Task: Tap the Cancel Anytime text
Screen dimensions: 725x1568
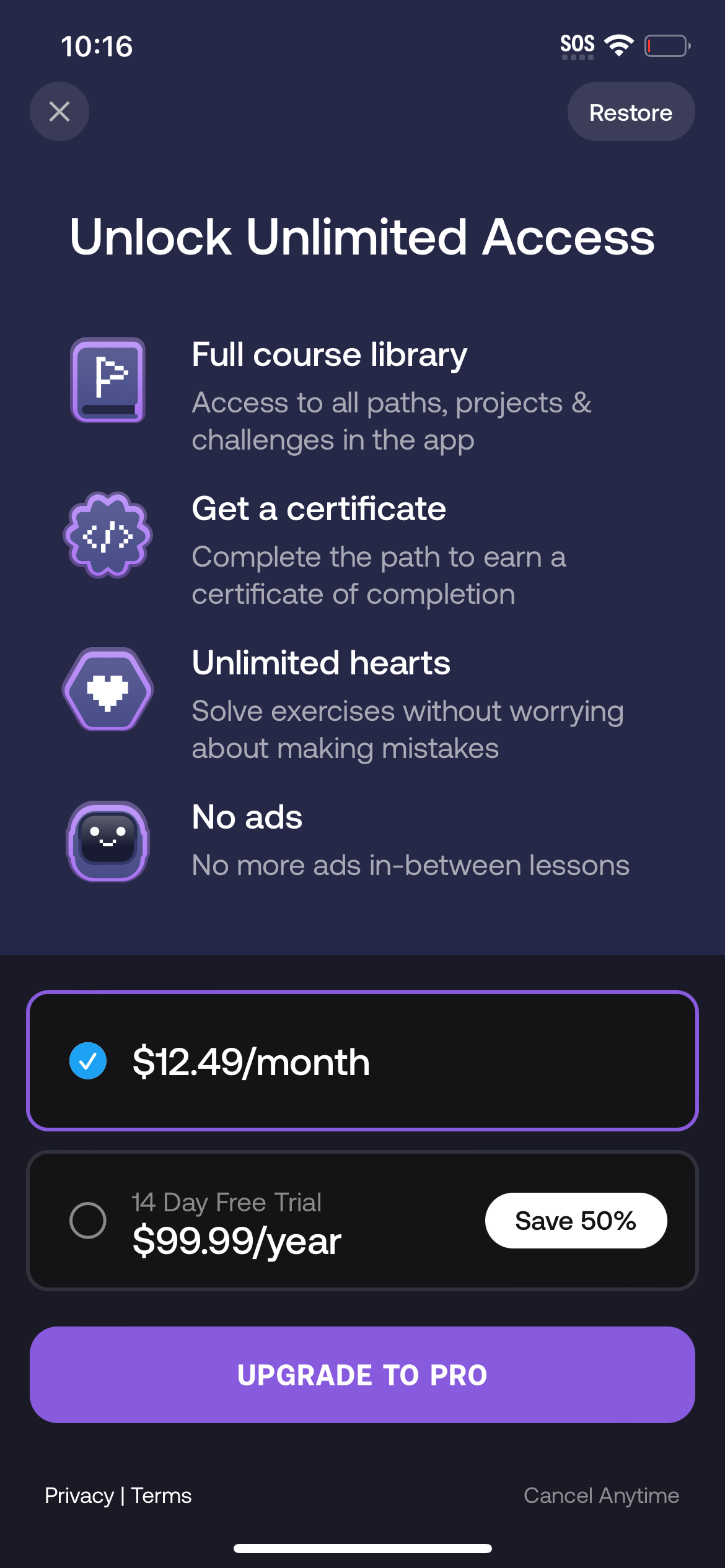Action: (x=601, y=1496)
